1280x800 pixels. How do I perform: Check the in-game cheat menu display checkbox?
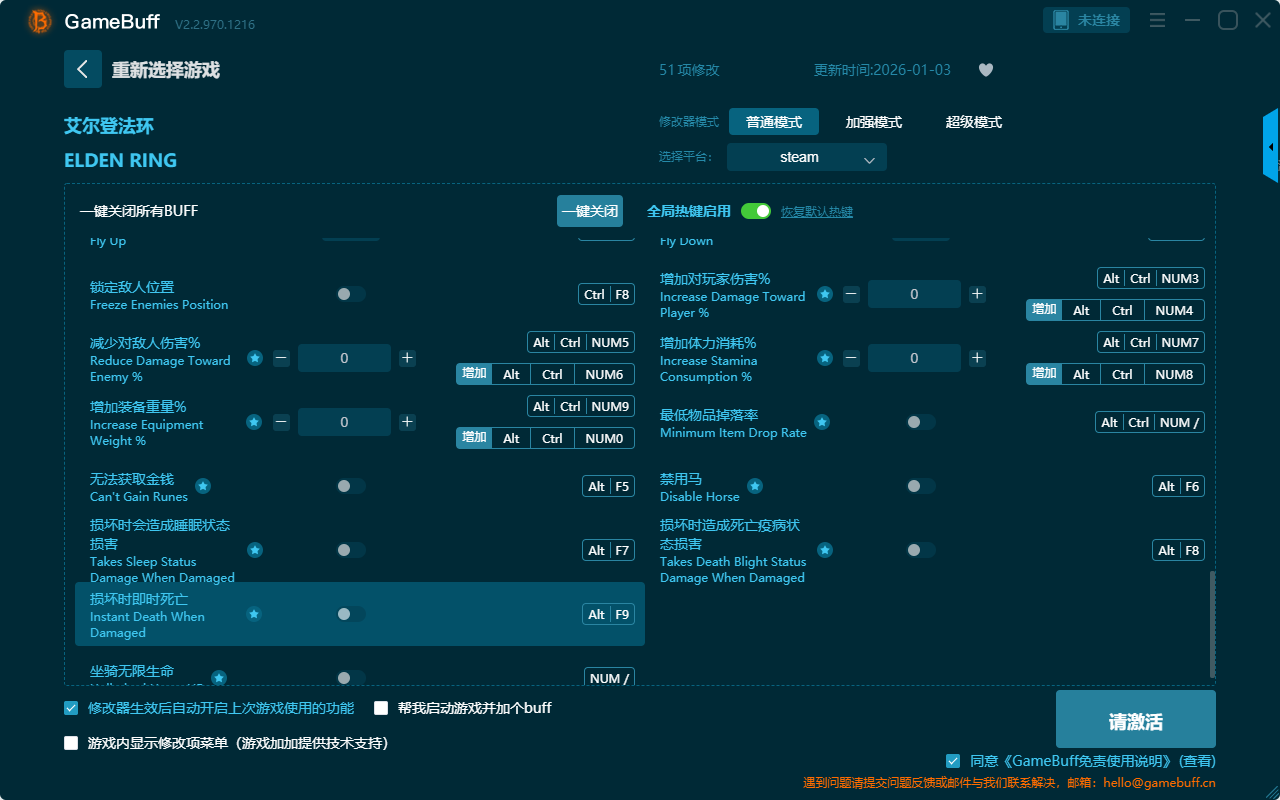click(71, 743)
